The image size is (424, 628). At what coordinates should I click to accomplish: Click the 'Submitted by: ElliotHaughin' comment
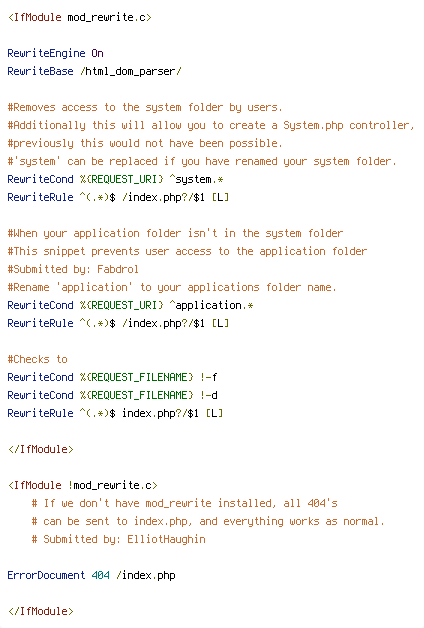pos(119,539)
